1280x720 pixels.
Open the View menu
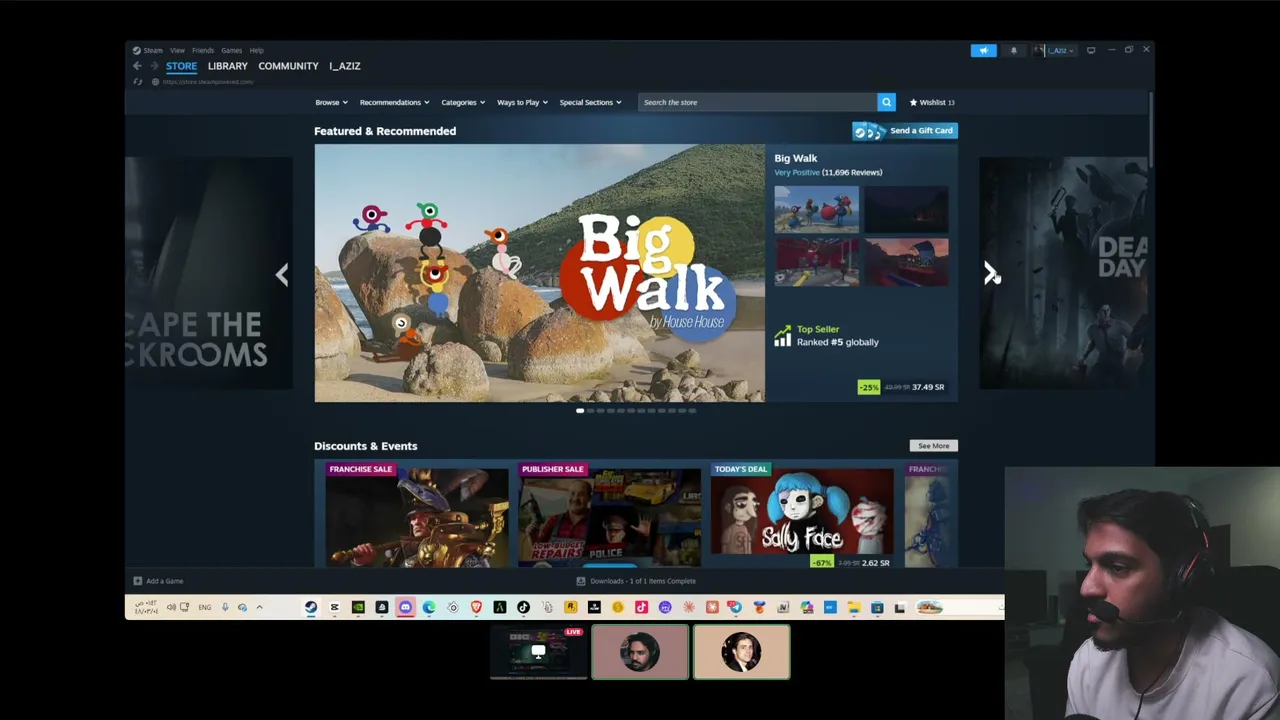177,50
